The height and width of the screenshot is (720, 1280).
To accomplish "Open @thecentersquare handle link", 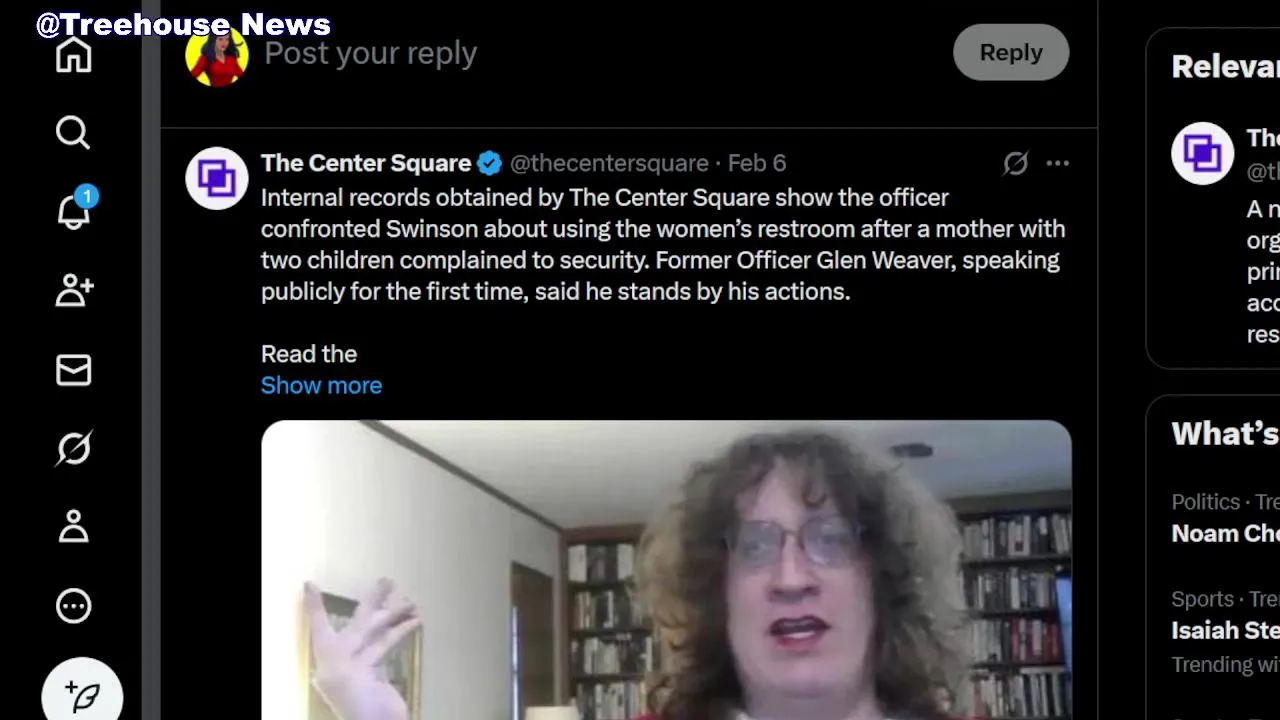I will 609,163.
